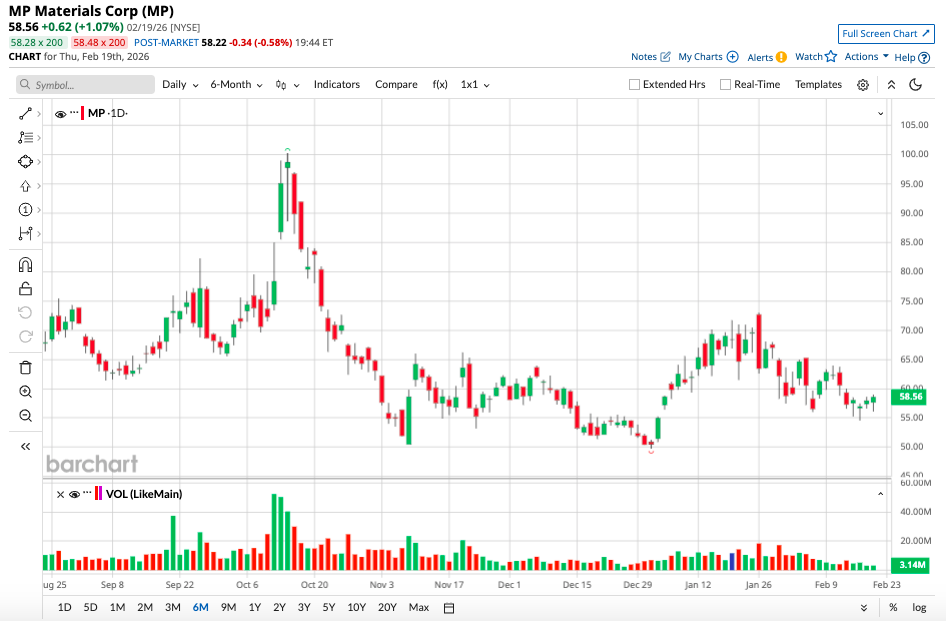Switch to dark mode moon icon
The height and width of the screenshot is (621, 946).
[x=916, y=84]
